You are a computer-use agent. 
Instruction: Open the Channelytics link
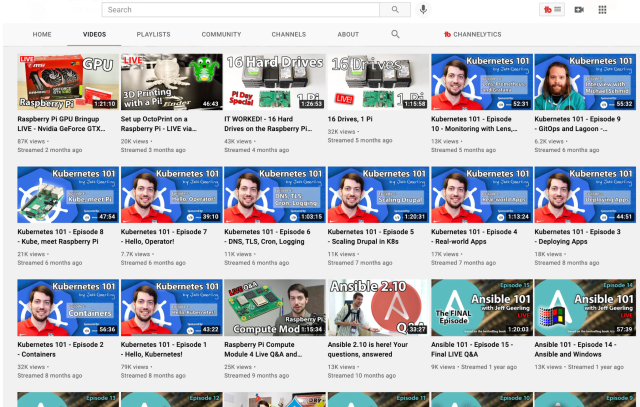coord(473,34)
